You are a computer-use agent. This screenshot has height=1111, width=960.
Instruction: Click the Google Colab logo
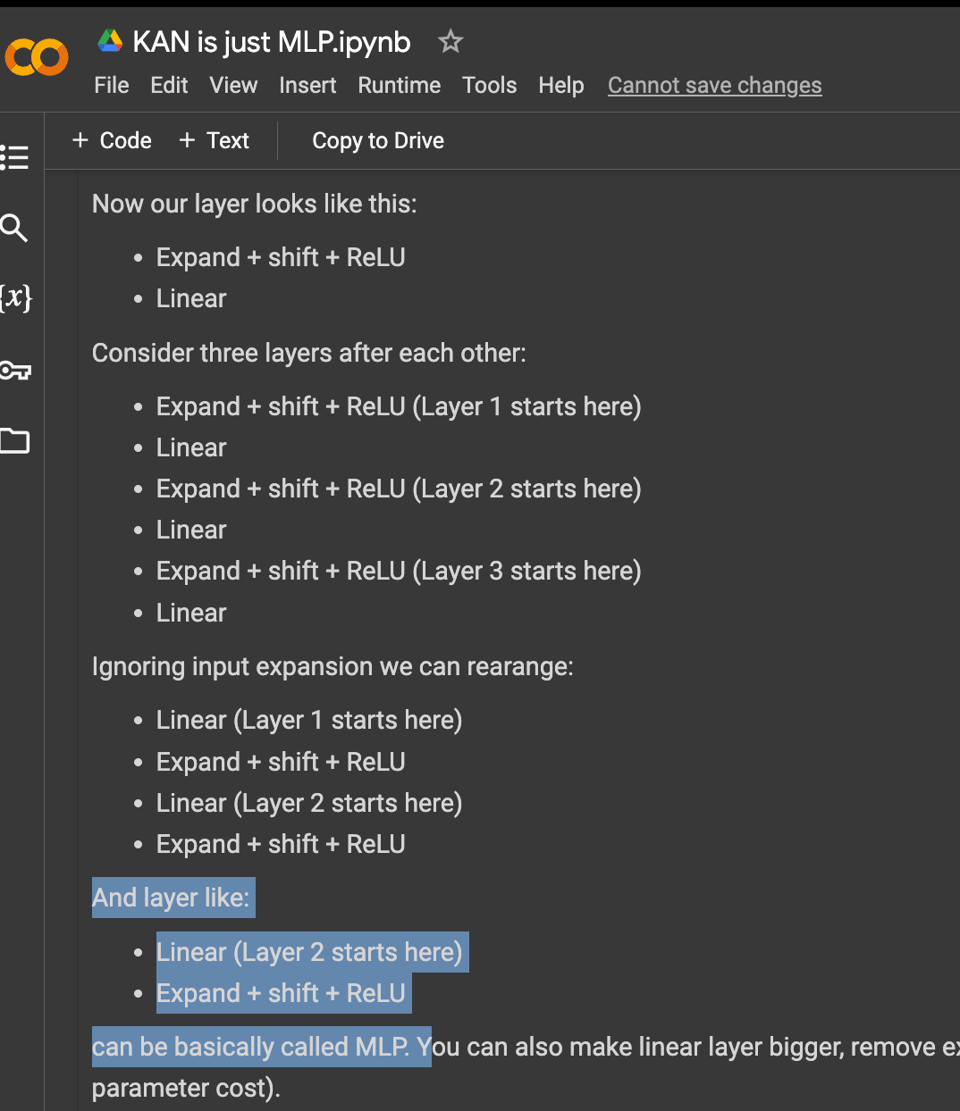36,58
